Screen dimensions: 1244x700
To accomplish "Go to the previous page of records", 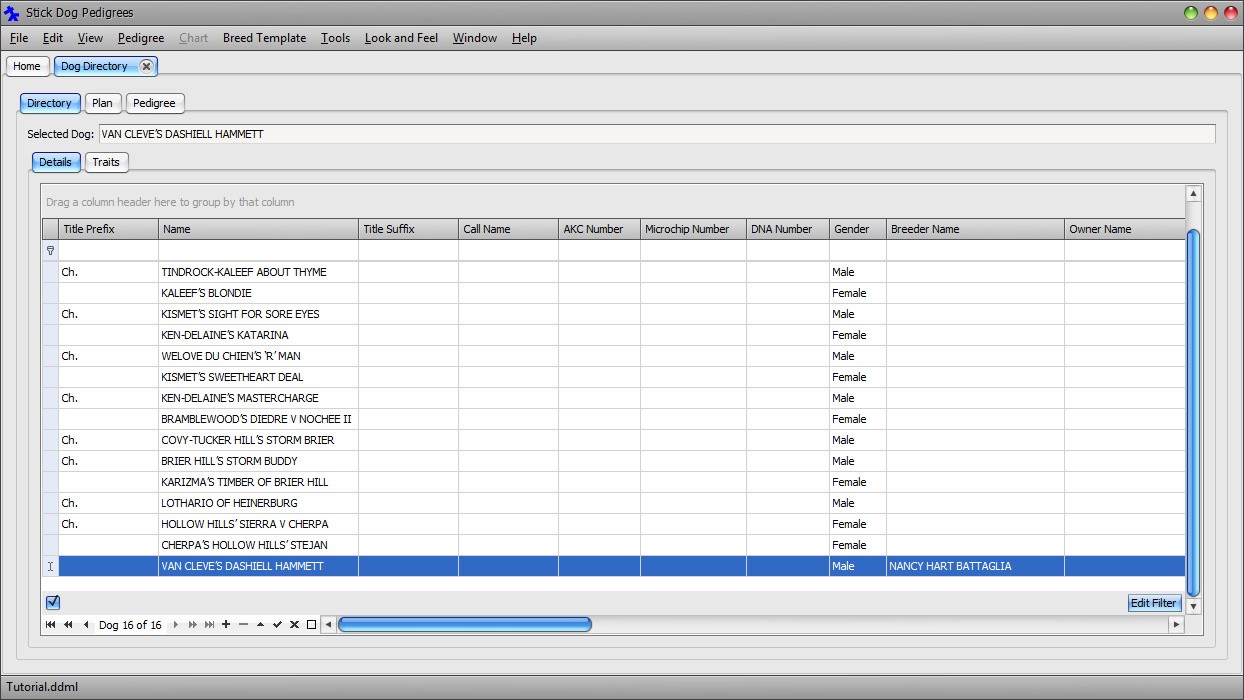I will point(68,625).
